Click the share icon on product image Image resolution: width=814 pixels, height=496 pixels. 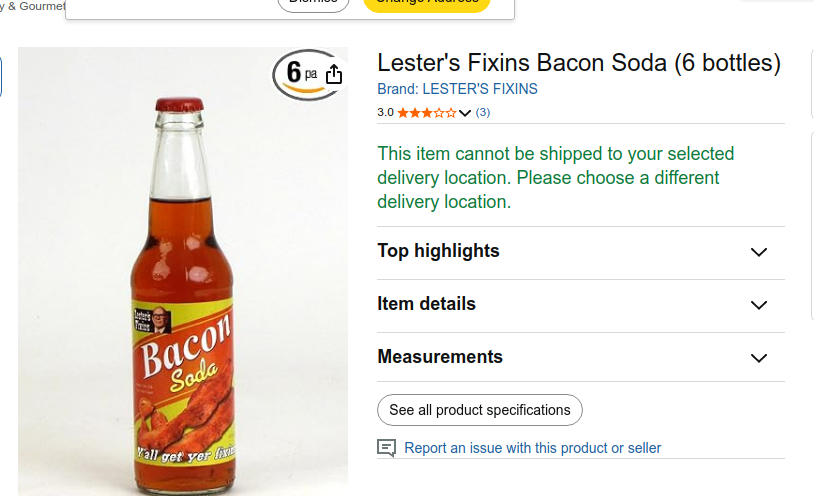coord(334,75)
